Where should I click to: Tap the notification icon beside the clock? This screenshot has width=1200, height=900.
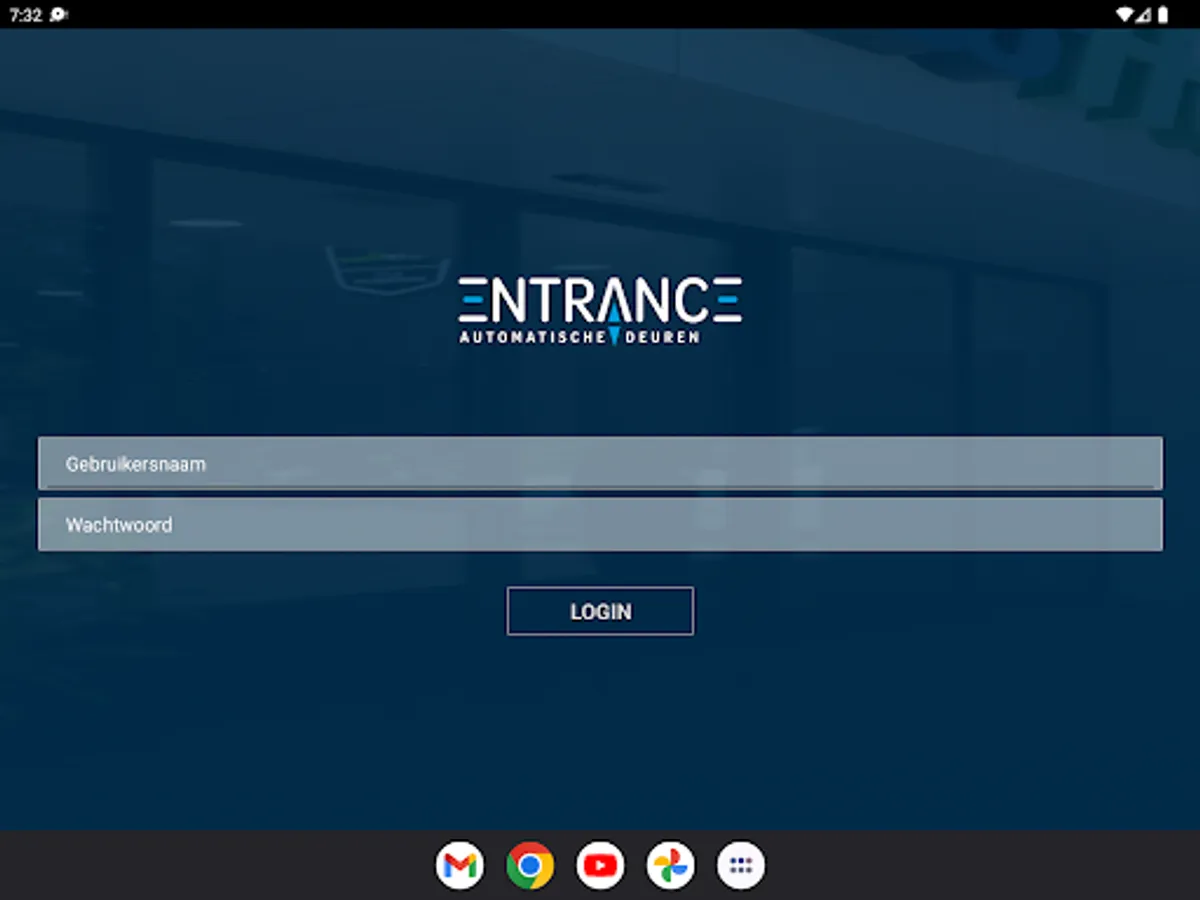(x=58, y=15)
